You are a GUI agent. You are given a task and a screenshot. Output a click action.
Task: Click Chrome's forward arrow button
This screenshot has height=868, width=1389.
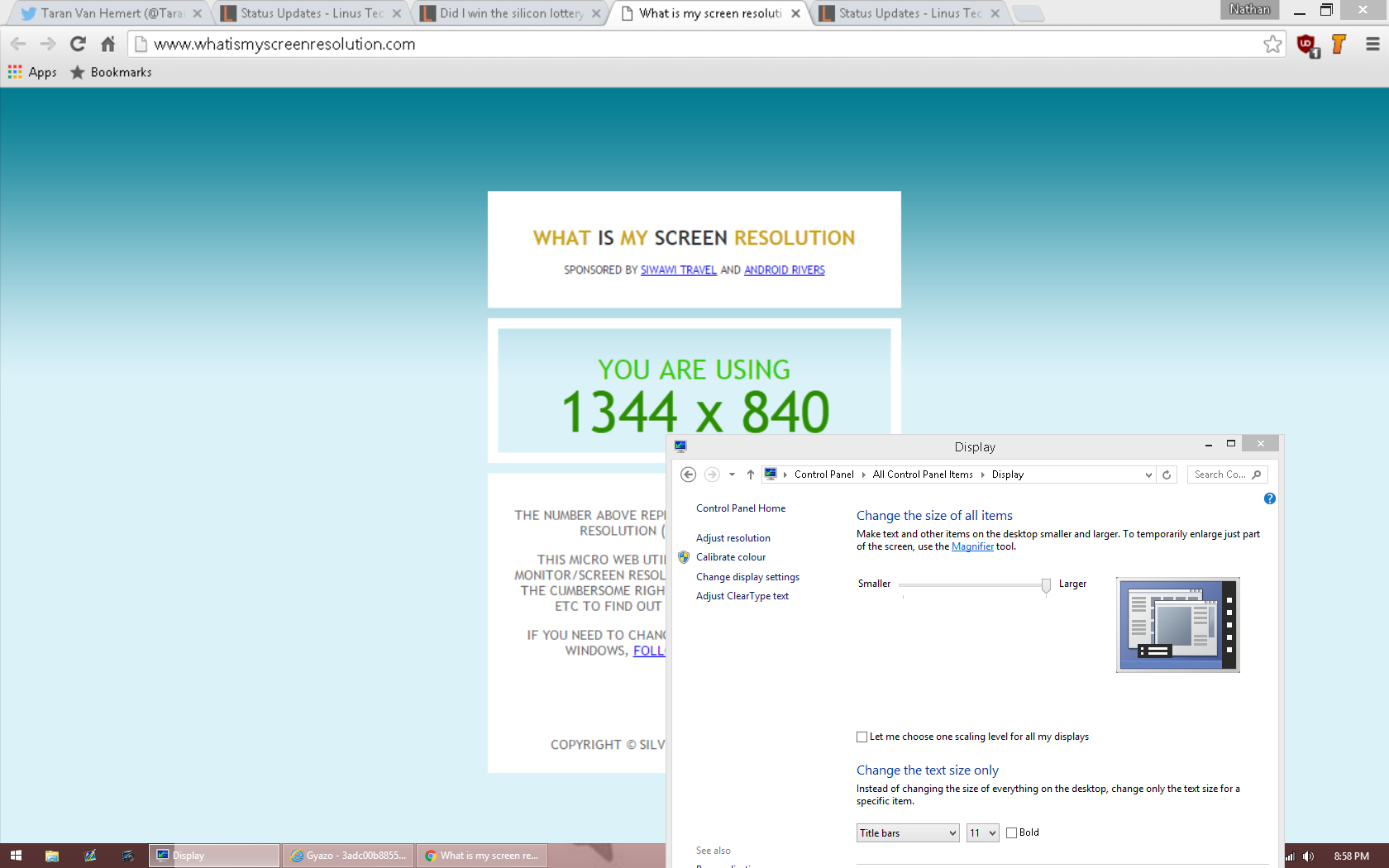pos(48,44)
